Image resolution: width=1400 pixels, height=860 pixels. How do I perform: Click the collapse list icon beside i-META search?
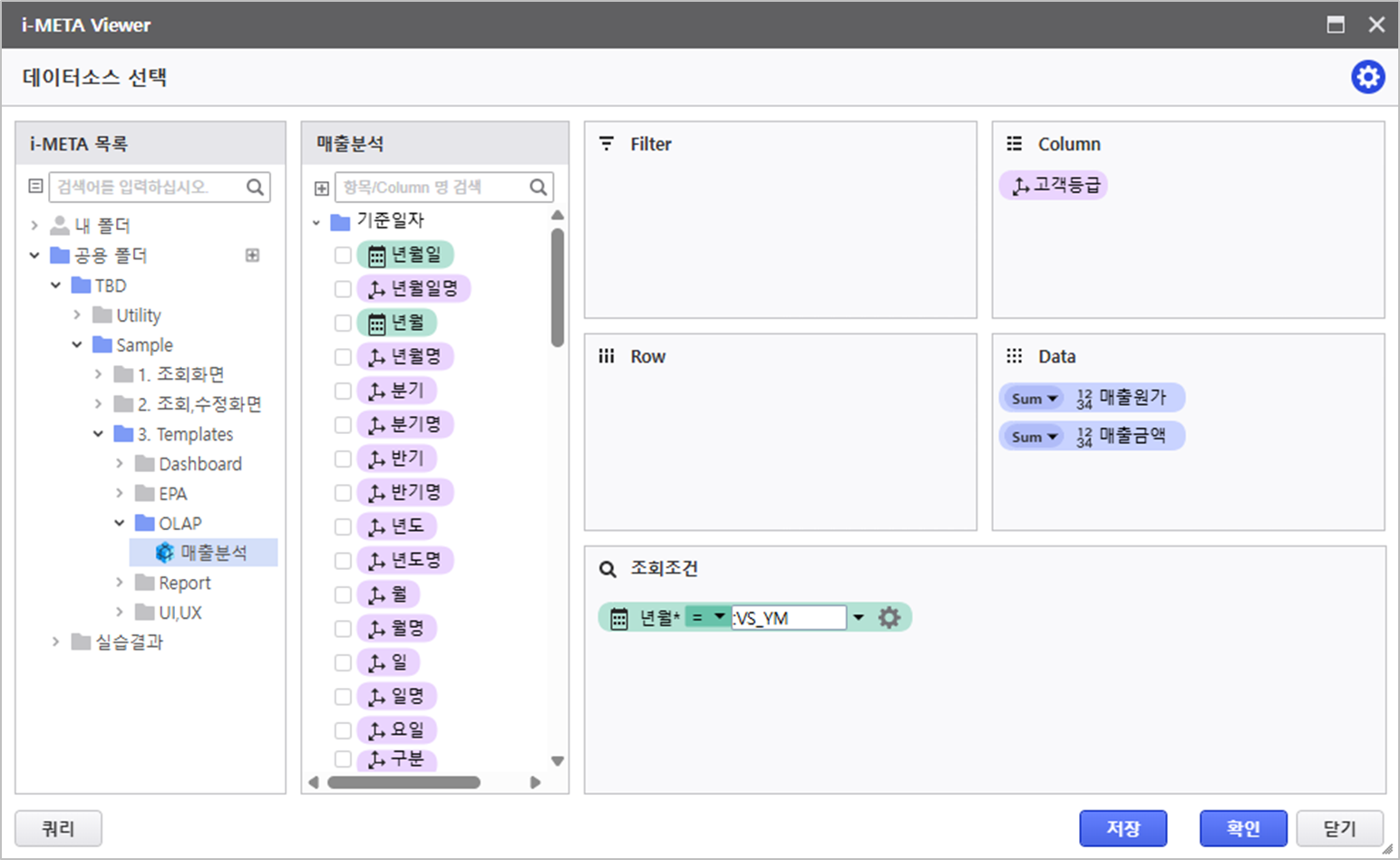click(35, 186)
